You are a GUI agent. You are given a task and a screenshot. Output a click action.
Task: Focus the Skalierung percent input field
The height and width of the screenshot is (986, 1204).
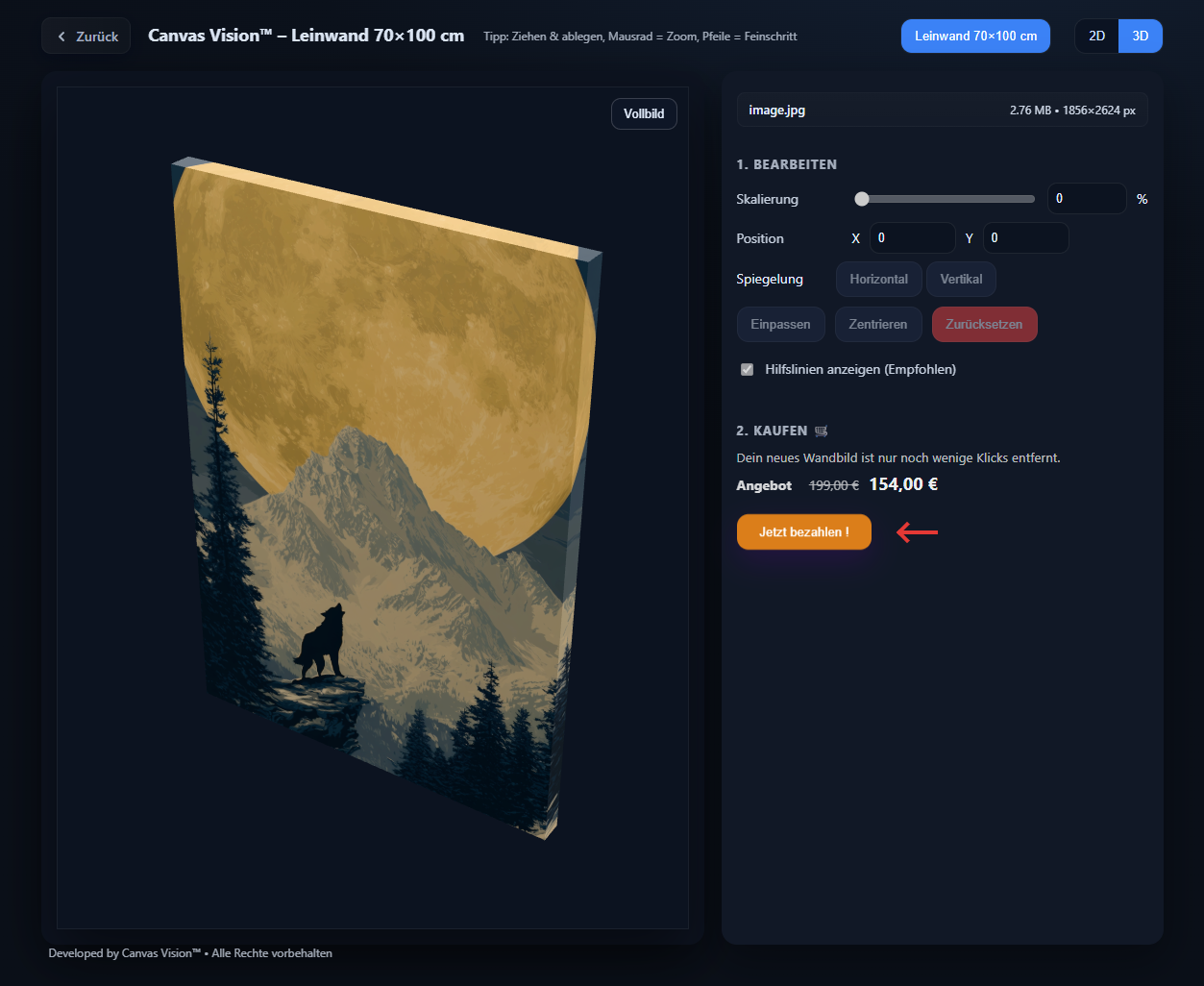pos(1086,199)
